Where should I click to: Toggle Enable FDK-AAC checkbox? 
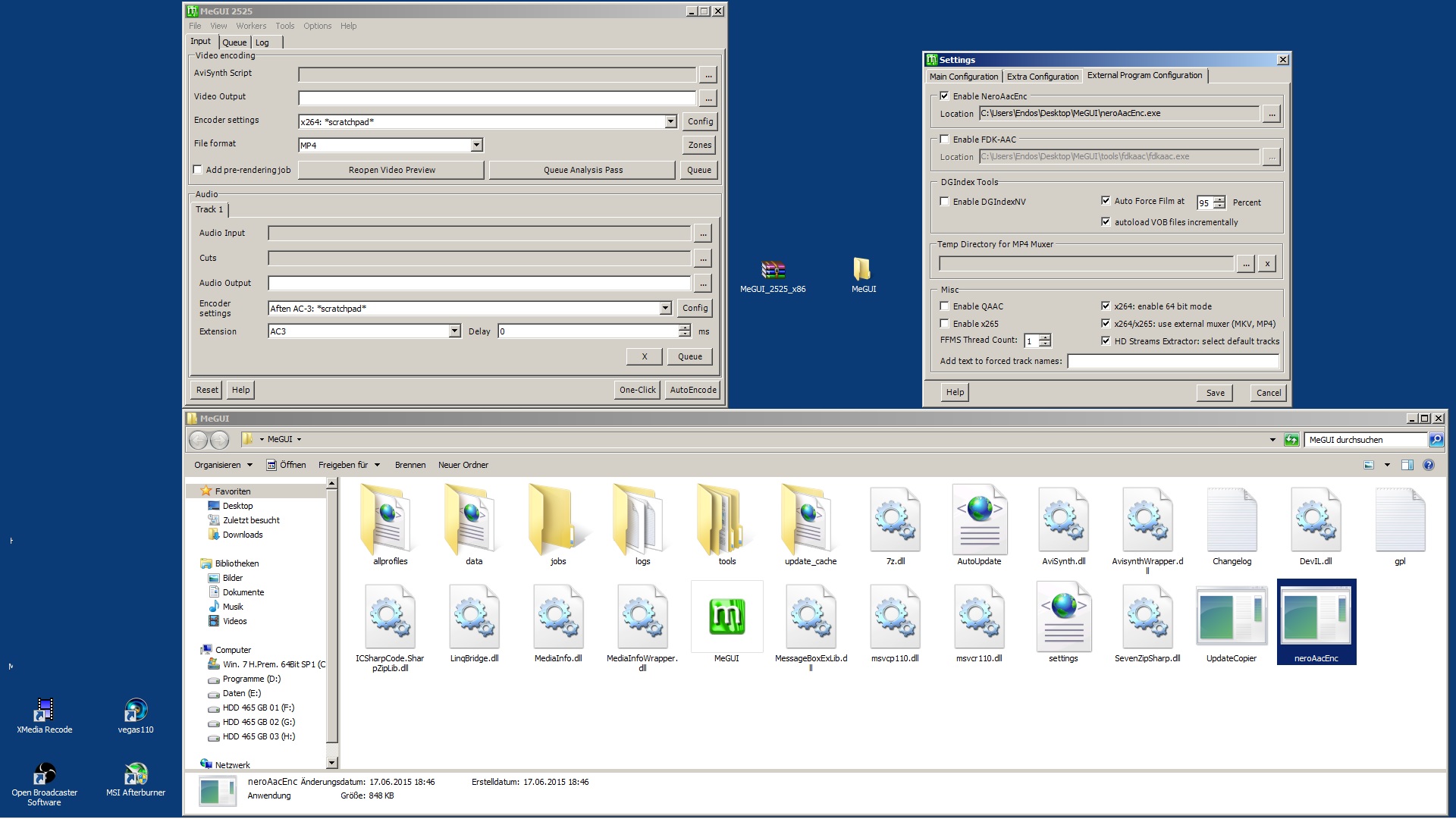(944, 139)
